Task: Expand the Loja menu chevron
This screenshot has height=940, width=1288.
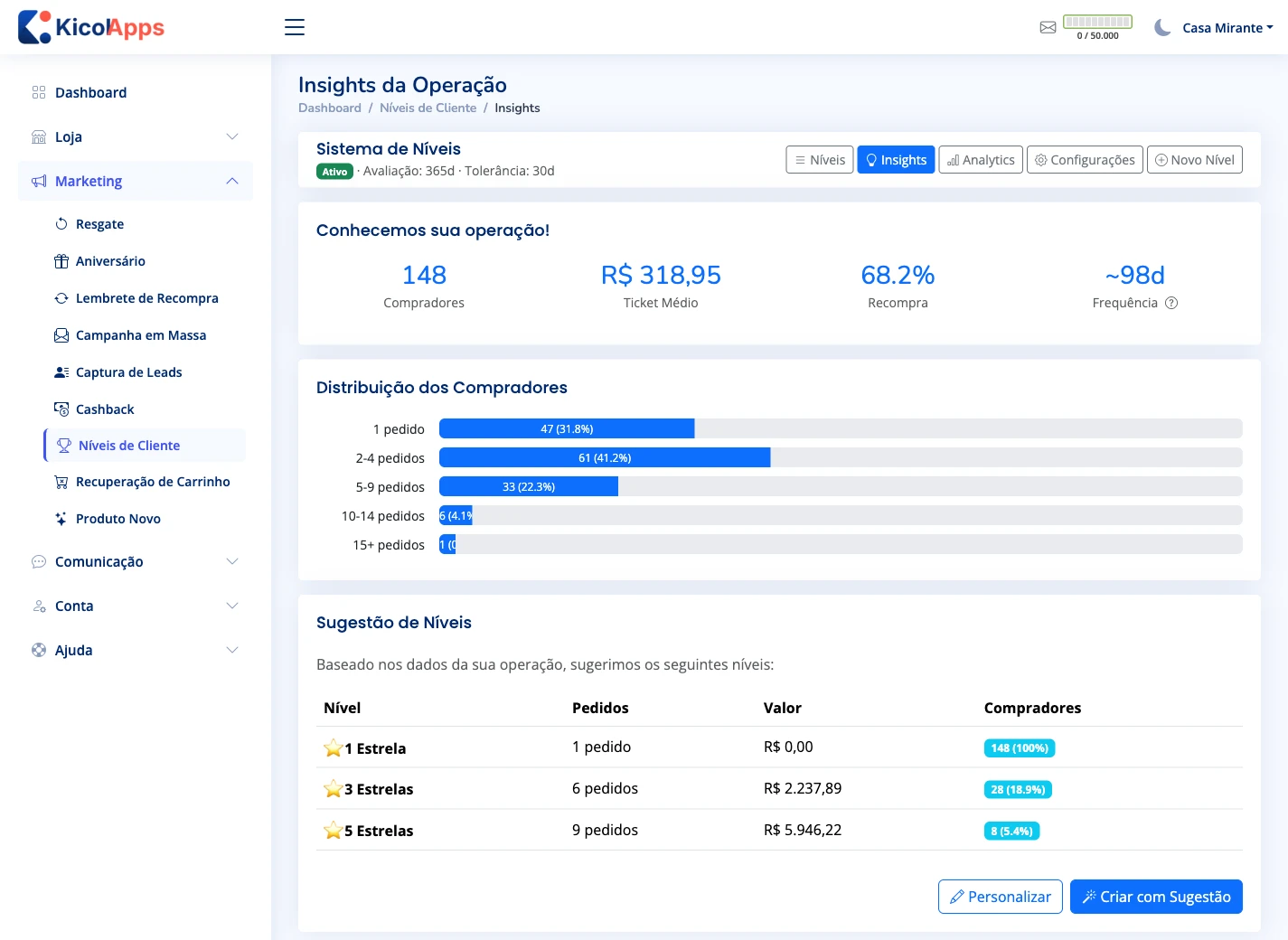Action: pyautogui.click(x=232, y=136)
